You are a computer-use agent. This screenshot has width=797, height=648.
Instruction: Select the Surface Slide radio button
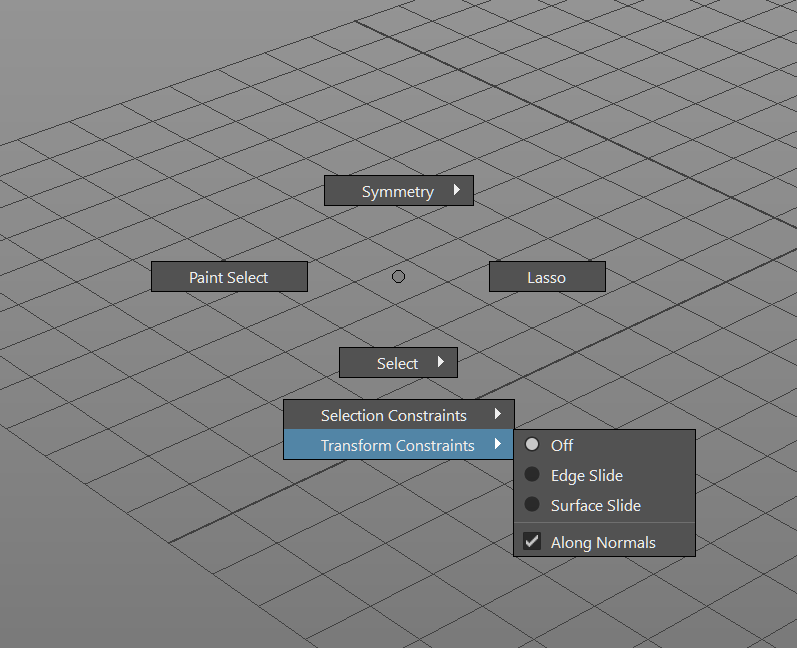(532, 504)
